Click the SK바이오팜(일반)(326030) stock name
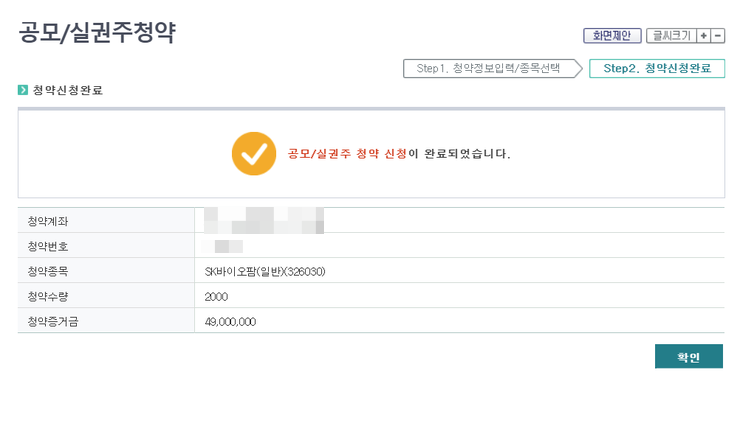The height and width of the screenshot is (423, 740). click(x=265, y=271)
